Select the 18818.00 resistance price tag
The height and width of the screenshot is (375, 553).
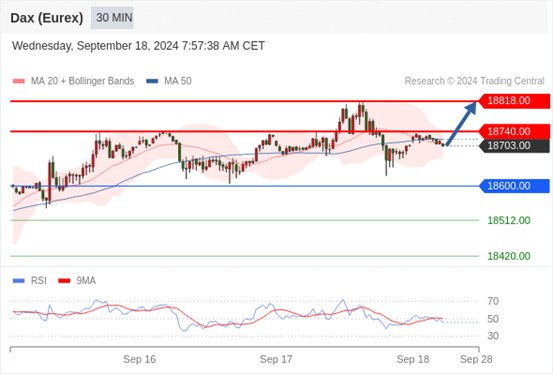pyautogui.click(x=514, y=101)
